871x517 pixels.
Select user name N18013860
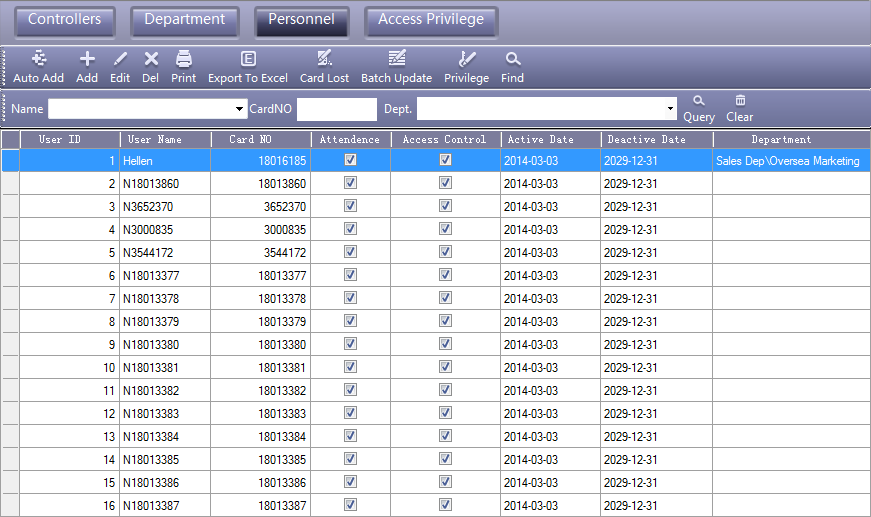tap(151, 184)
